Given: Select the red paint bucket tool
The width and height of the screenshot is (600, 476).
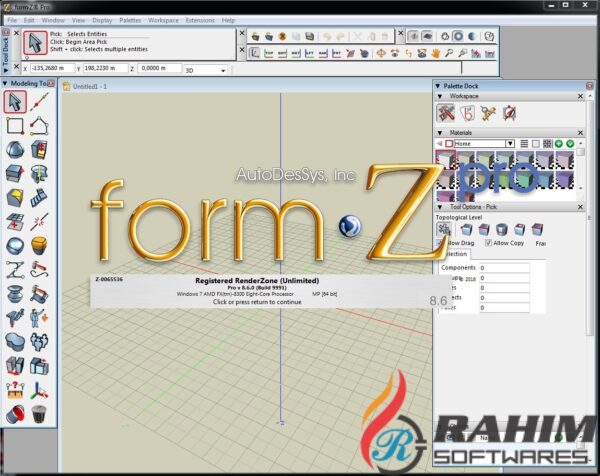Looking at the screenshot, I should pos(15,414).
